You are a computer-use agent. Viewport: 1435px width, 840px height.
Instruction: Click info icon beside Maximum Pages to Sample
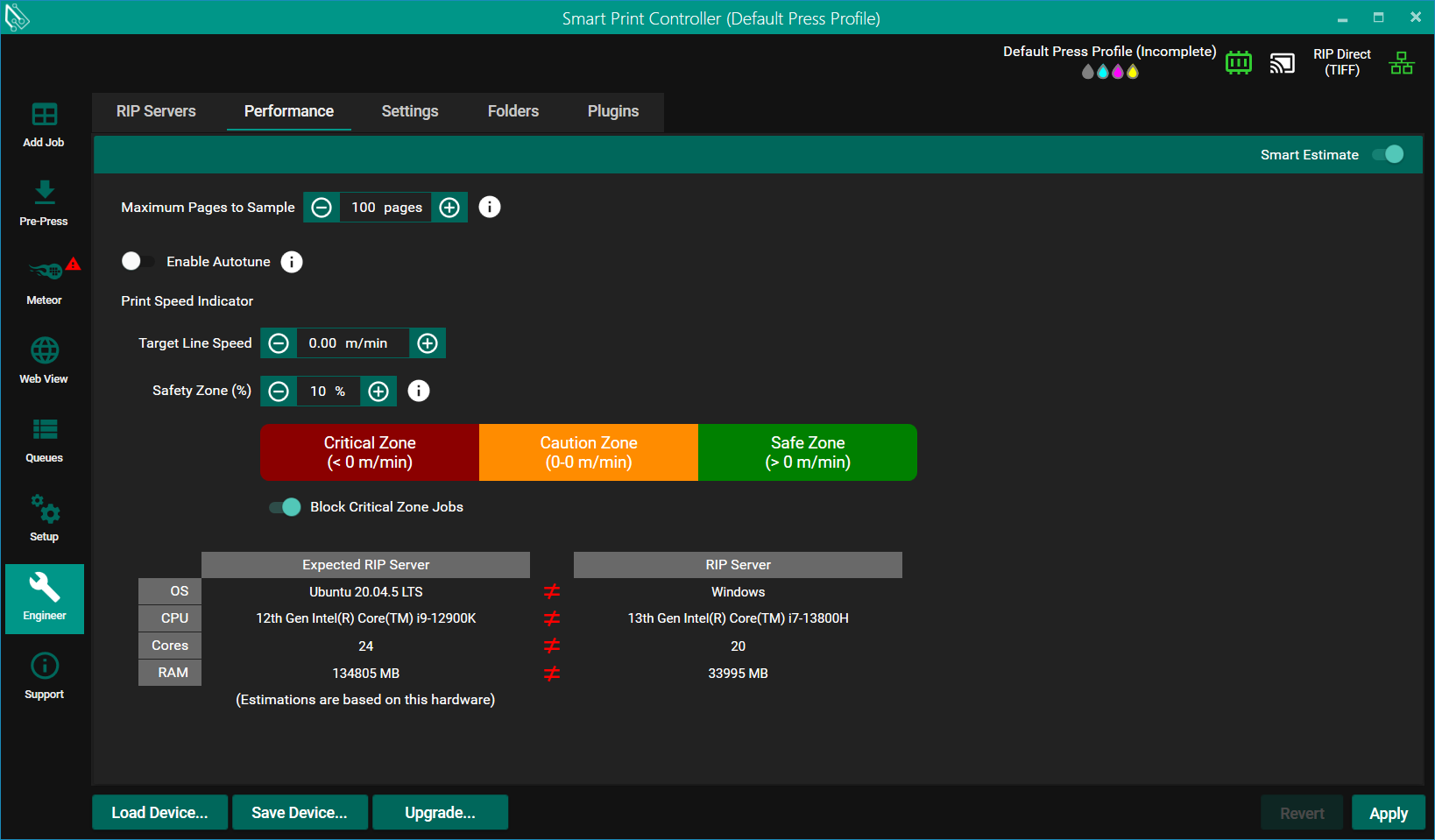490,207
